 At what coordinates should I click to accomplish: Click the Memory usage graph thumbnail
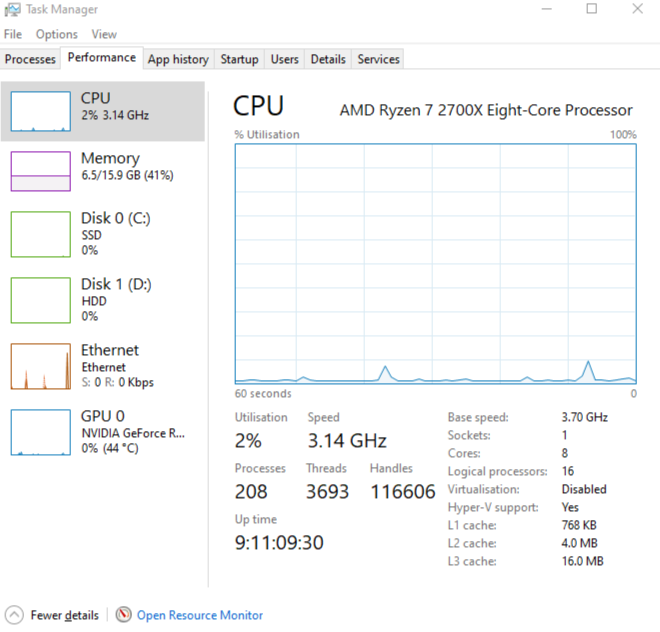(x=40, y=171)
